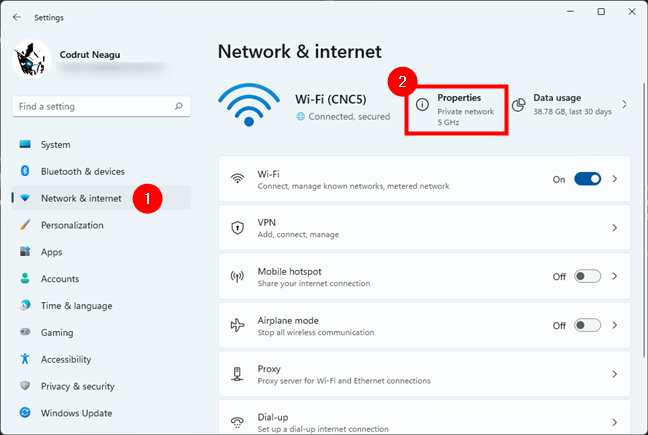Enable the Mobile hotspot toggle

(x=587, y=276)
